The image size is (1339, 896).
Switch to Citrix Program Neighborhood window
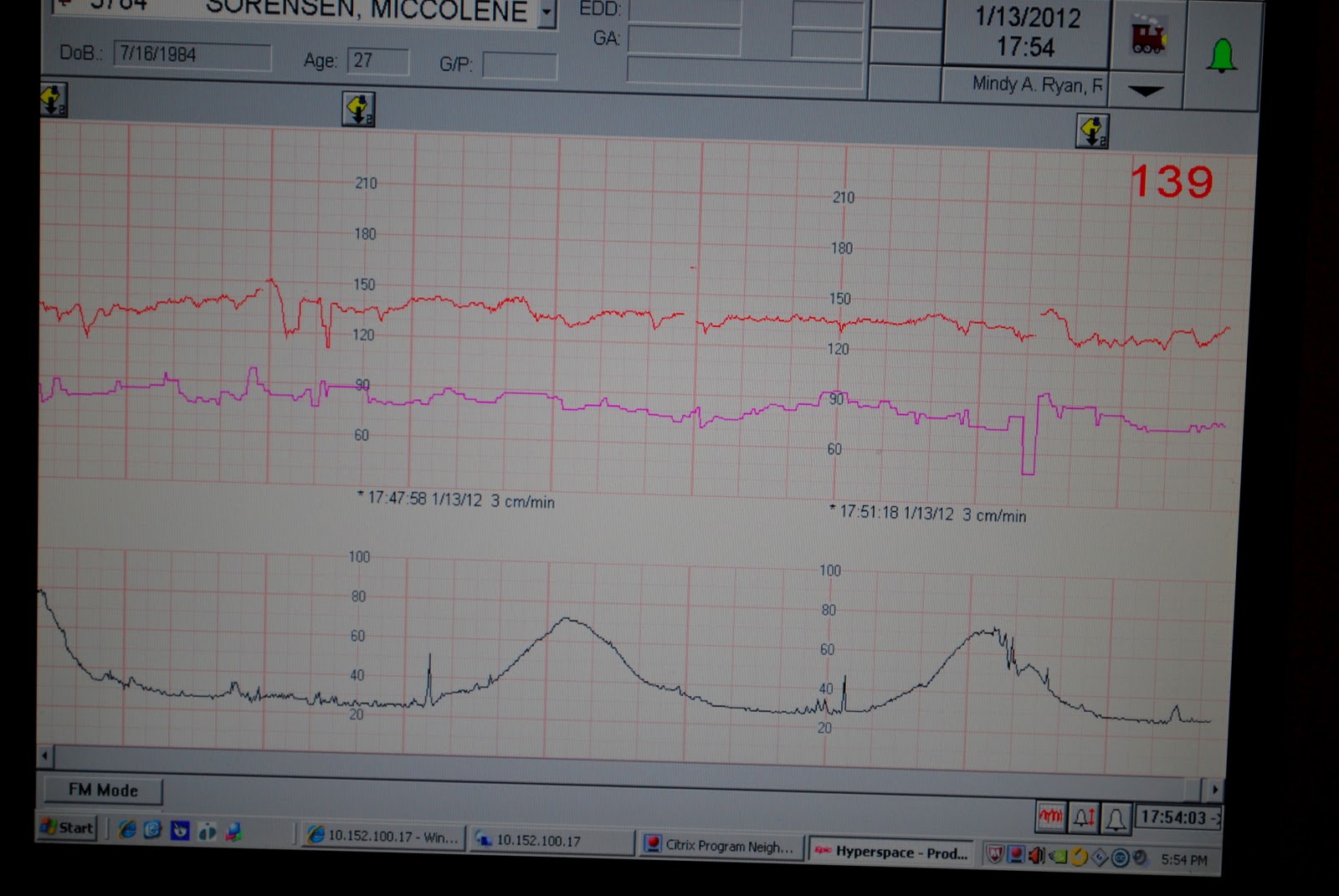(x=721, y=846)
